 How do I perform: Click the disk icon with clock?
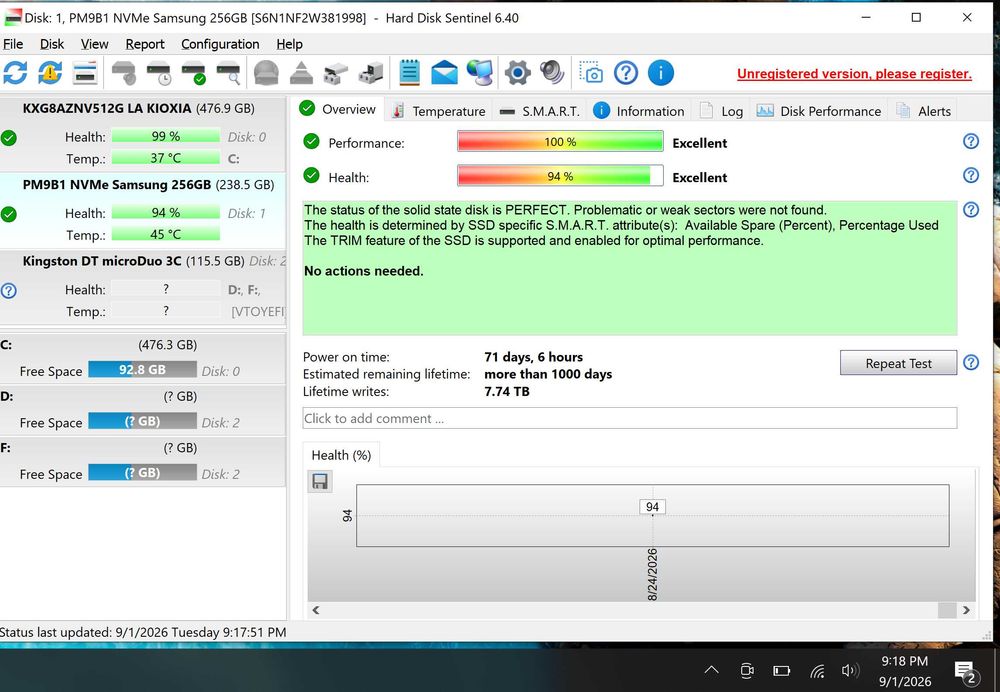(159, 73)
